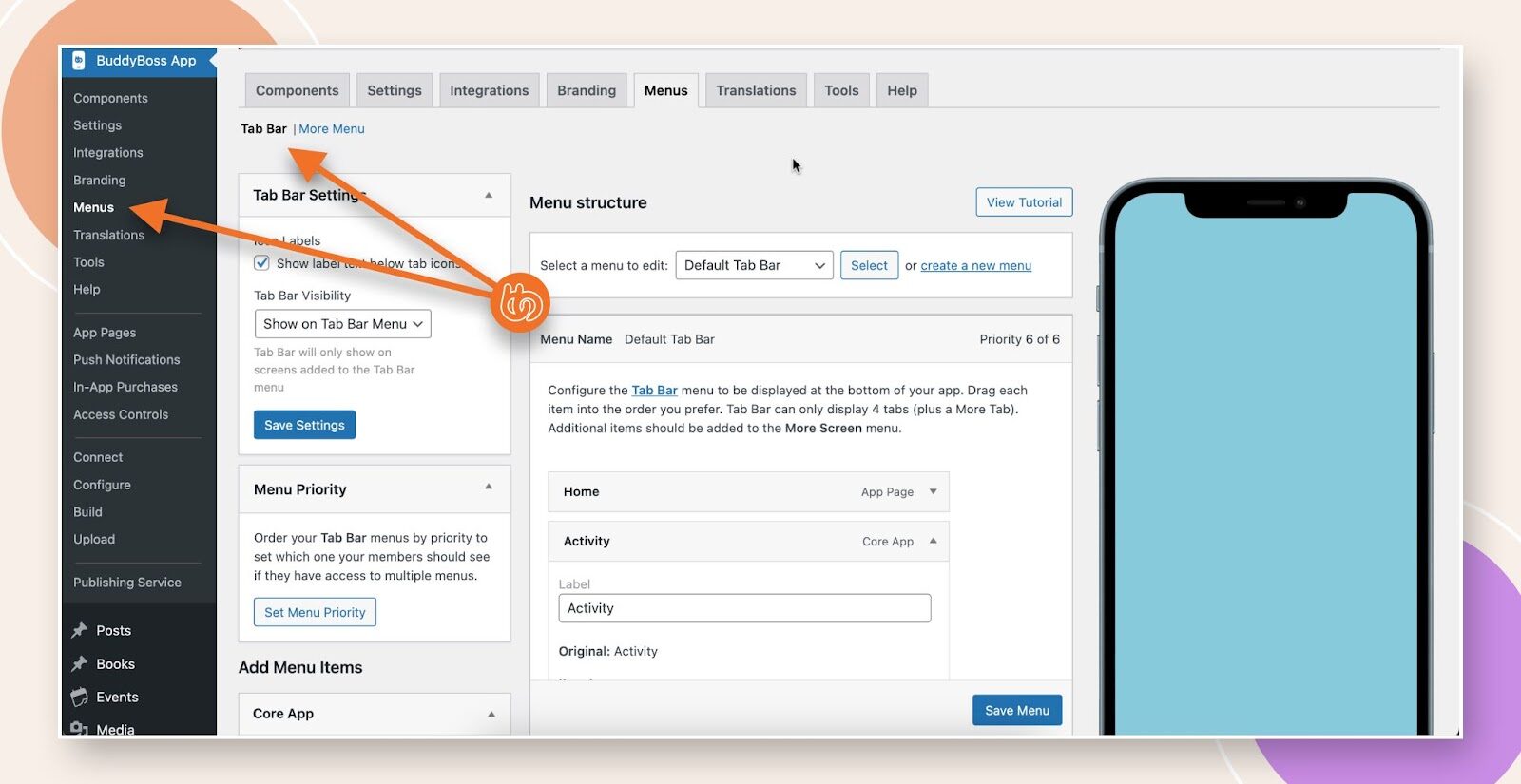This screenshot has width=1521, height=784.
Task: Follow the Tab Bar link in description
Action: [654, 391]
